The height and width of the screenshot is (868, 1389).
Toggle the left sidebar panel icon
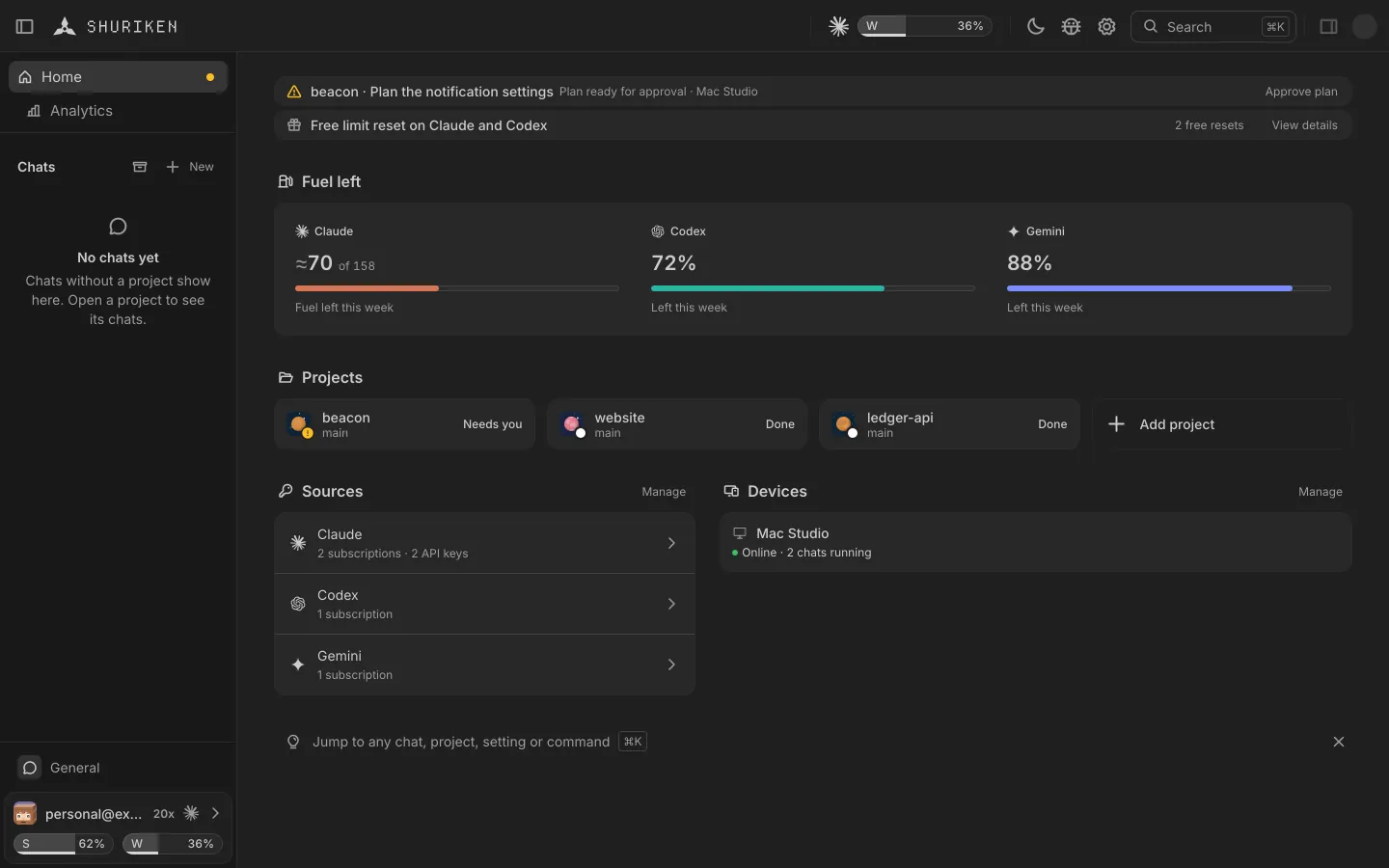click(25, 27)
